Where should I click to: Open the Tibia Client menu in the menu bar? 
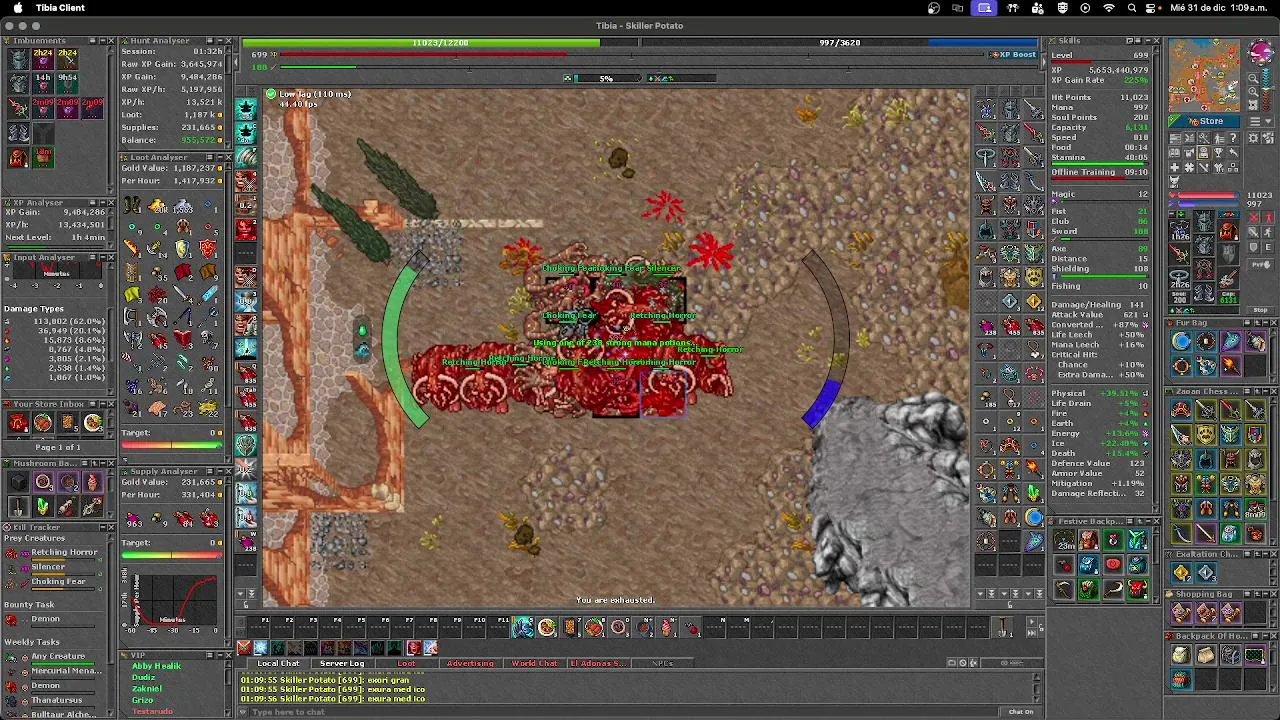point(60,8)
